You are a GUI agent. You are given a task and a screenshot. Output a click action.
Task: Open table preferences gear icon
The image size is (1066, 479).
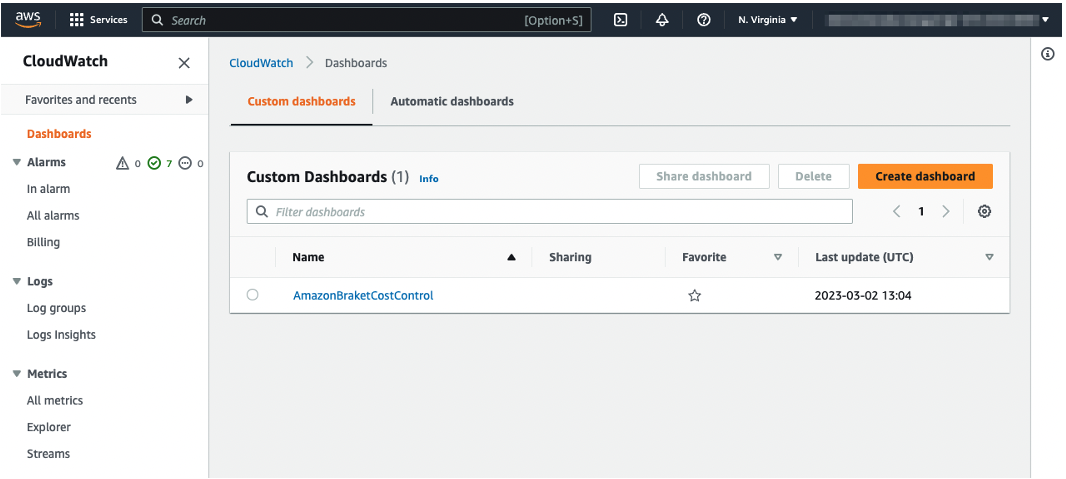[x=984, y=211]
